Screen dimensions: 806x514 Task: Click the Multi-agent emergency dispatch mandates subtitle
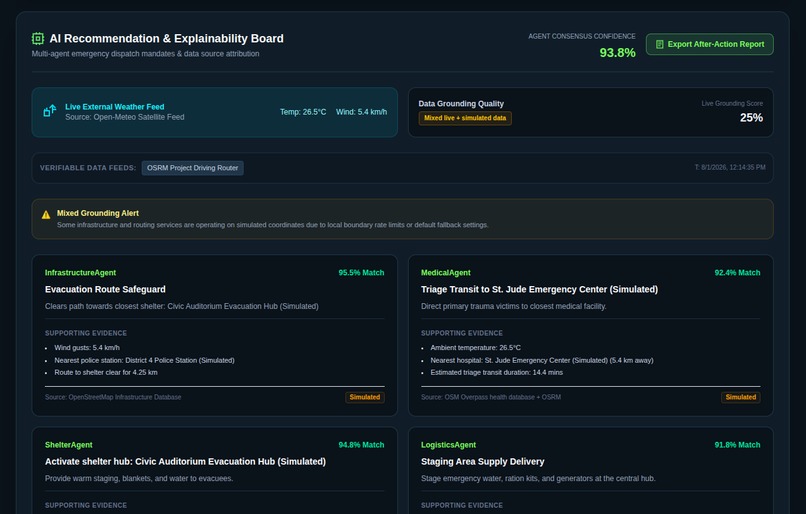[145, 54]
